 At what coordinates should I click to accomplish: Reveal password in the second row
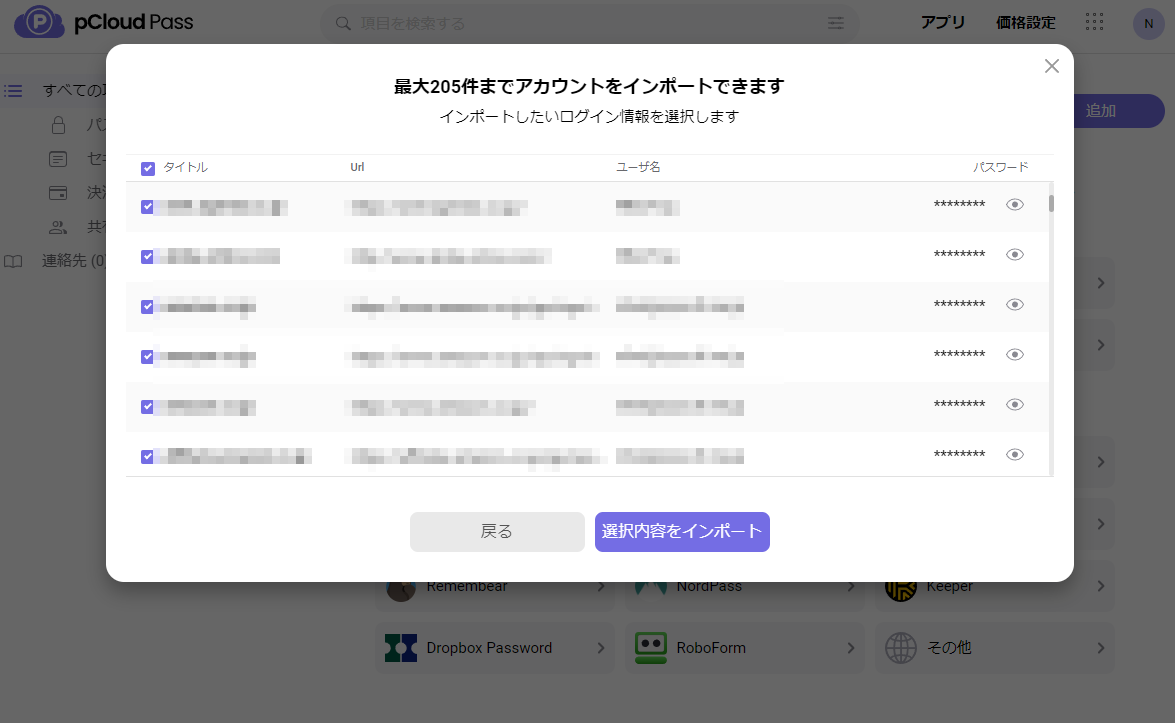pyautogui.click(x=1015, y=255)
